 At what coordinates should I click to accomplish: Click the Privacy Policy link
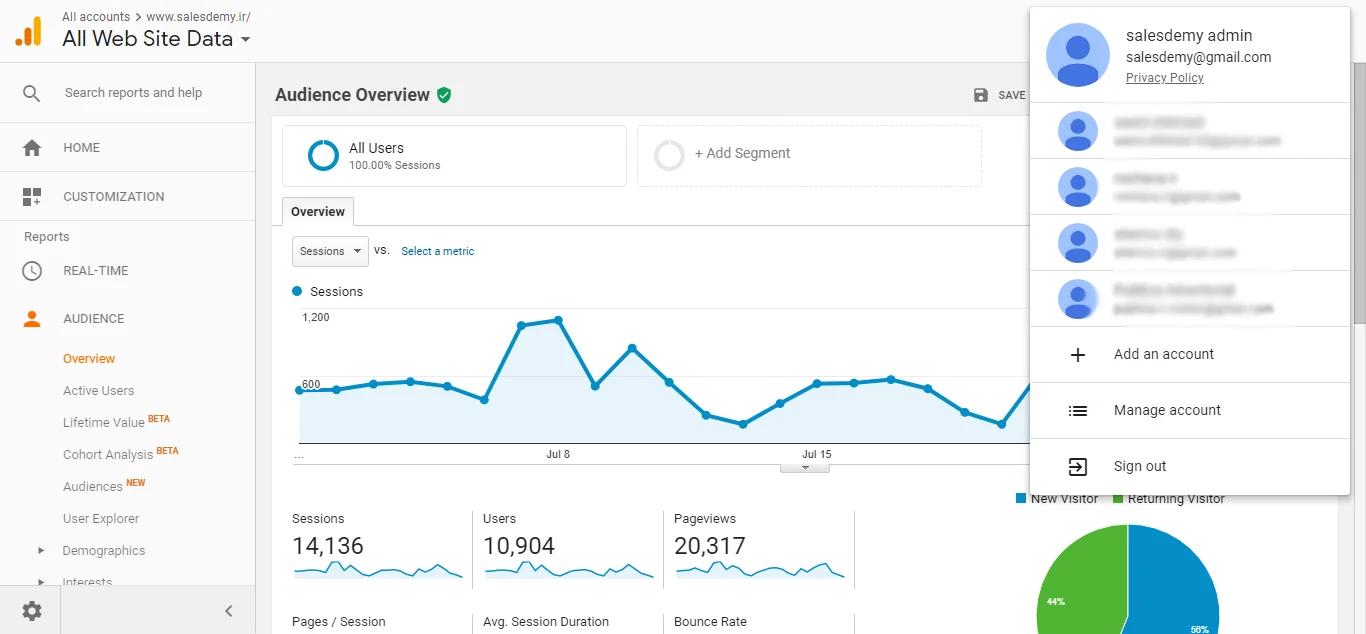[1164, 78]
